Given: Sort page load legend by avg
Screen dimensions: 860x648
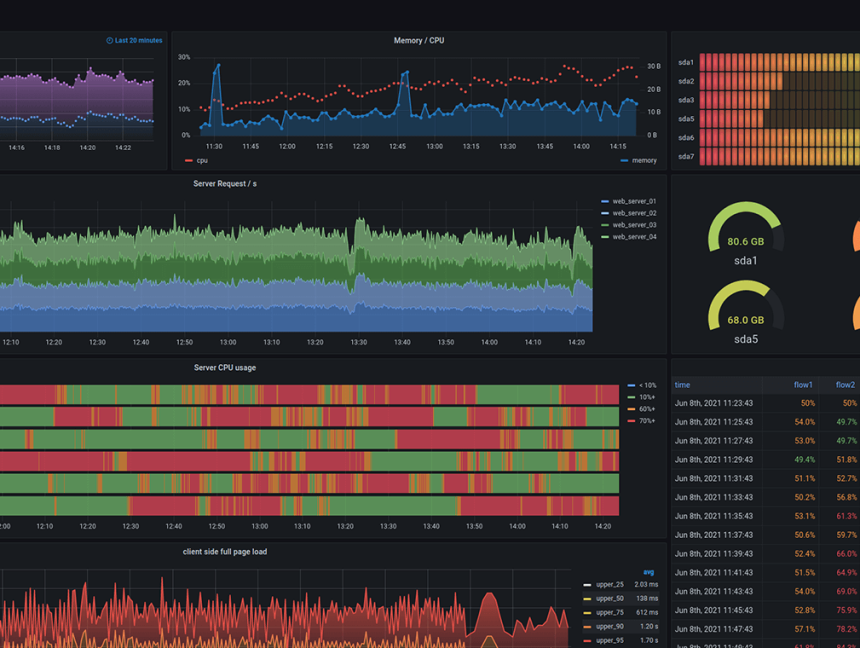Looking at the screenshot, I should pos(648,572).
